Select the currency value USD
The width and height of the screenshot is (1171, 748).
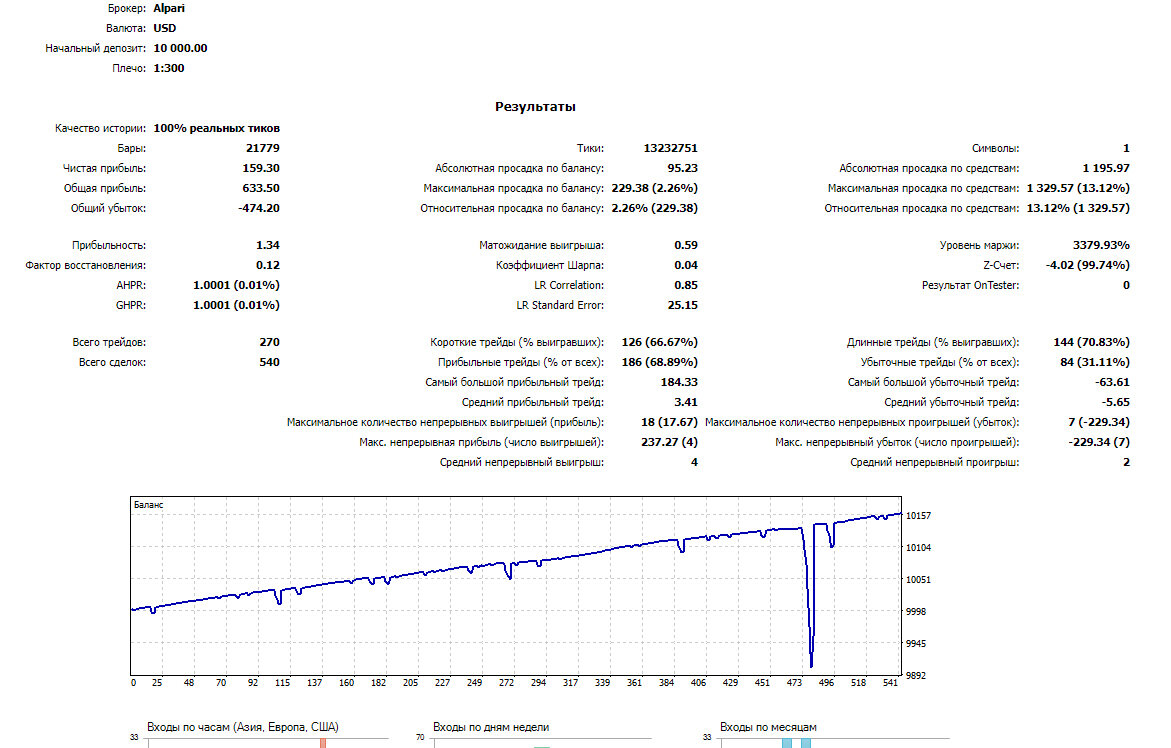tap(164, 28)
